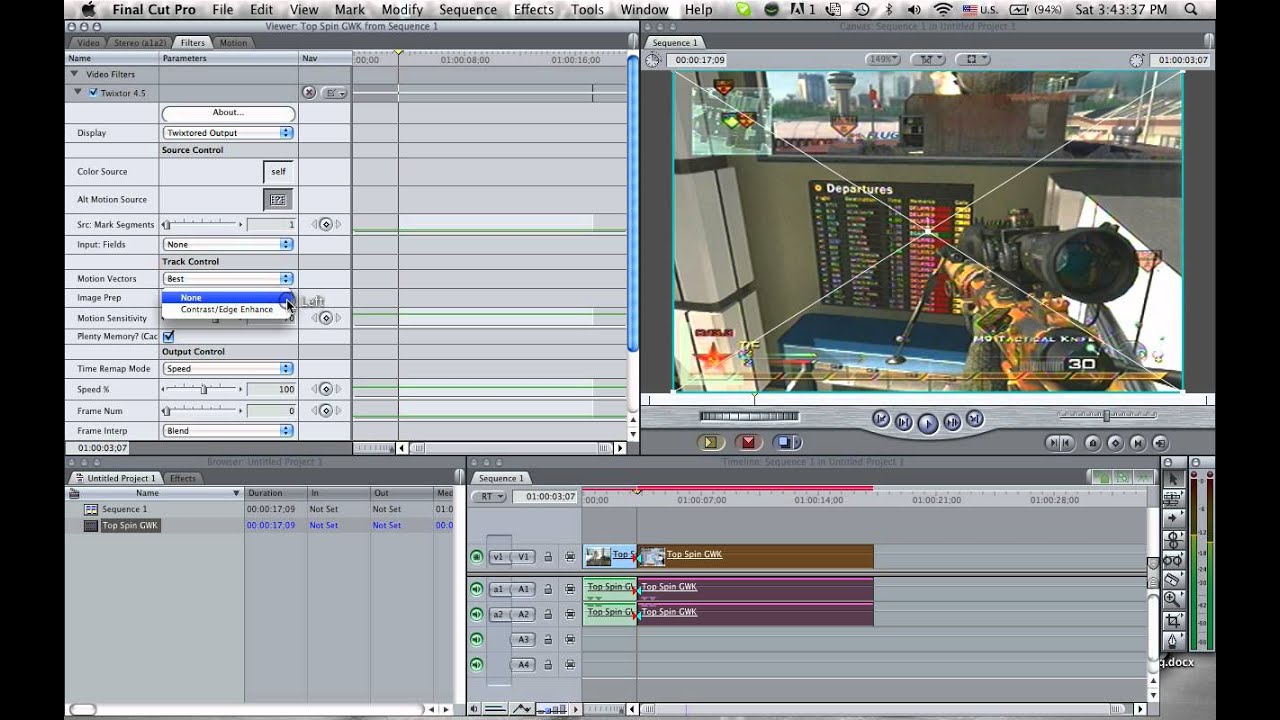Select the Razor Blade tool
The image size is (1280, 720).
pos(1173,579)
